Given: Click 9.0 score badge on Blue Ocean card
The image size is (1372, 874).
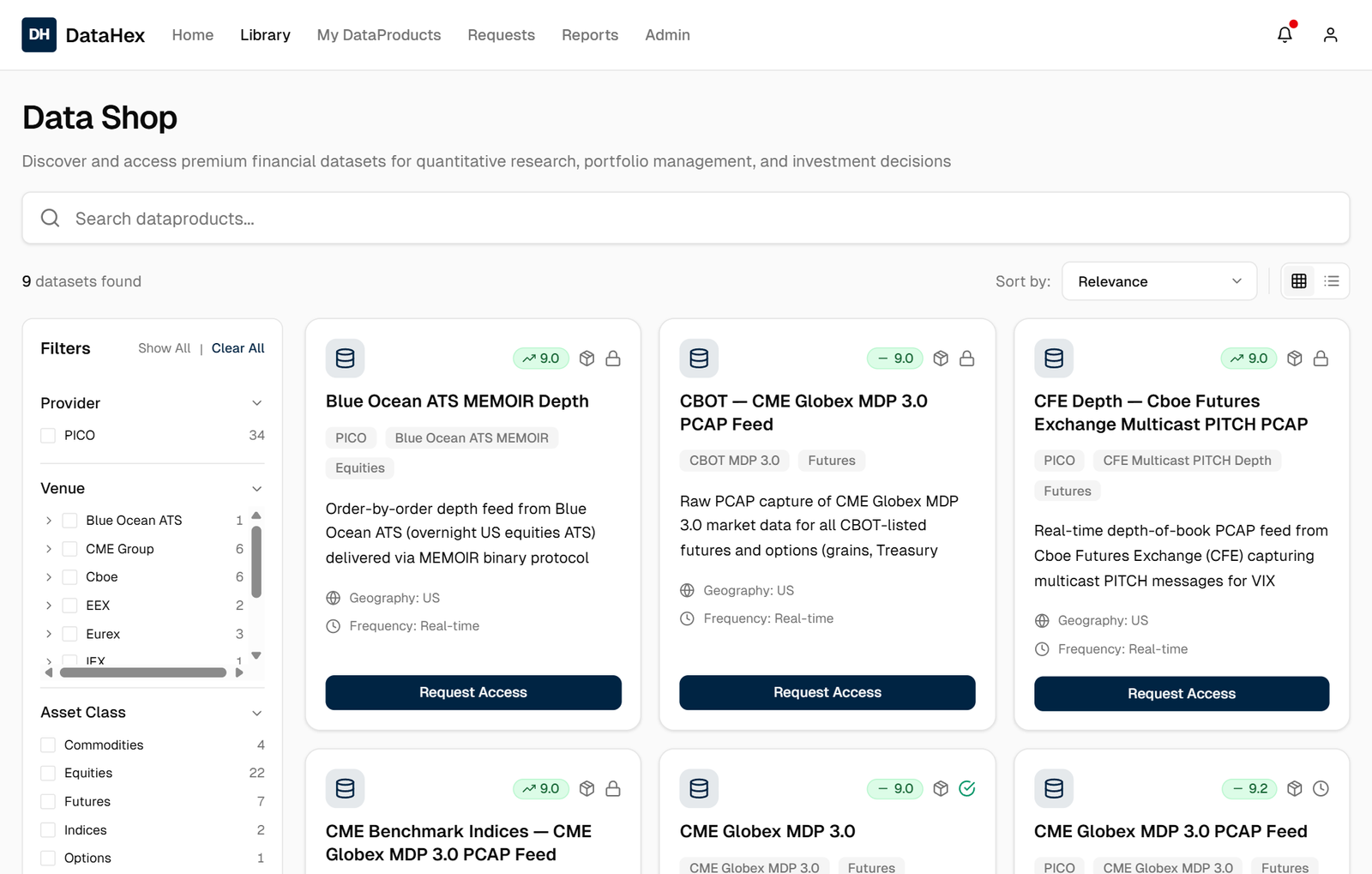Looking at the screenshot, I should 541,359.
